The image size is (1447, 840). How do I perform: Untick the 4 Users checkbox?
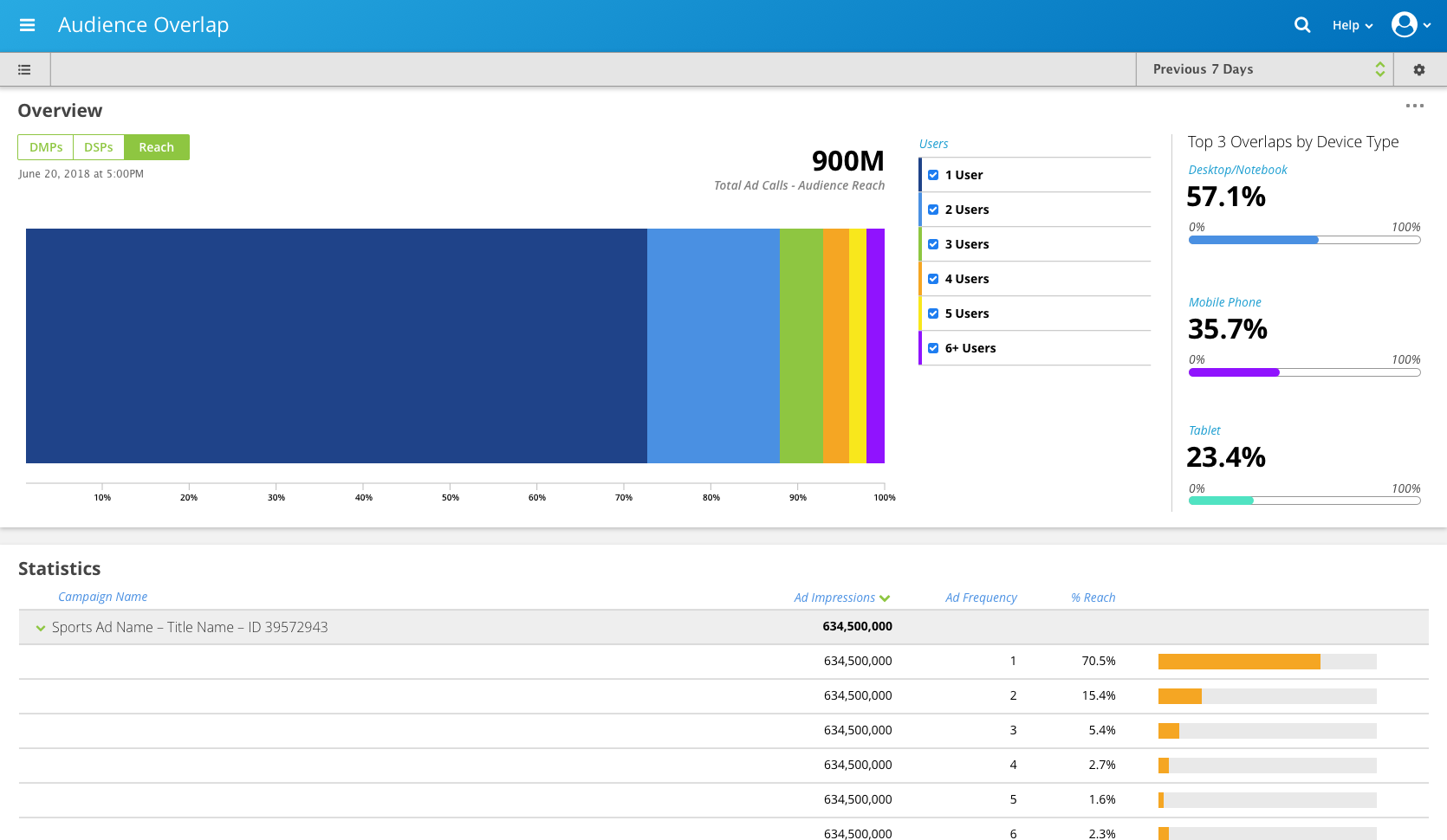pos(933,279)
